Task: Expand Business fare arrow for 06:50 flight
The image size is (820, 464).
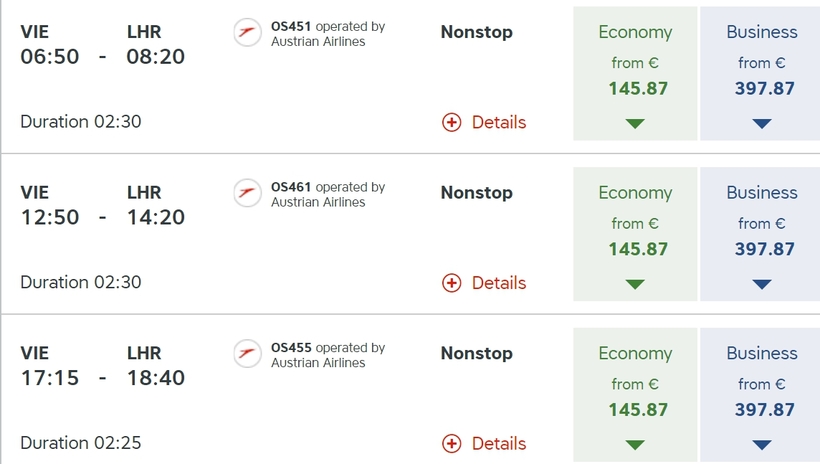Action: pyautogui.click(x=762, y=123)
